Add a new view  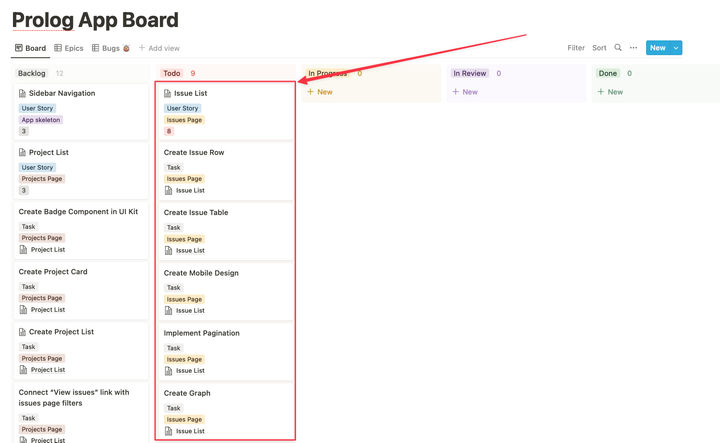(159, 48)
